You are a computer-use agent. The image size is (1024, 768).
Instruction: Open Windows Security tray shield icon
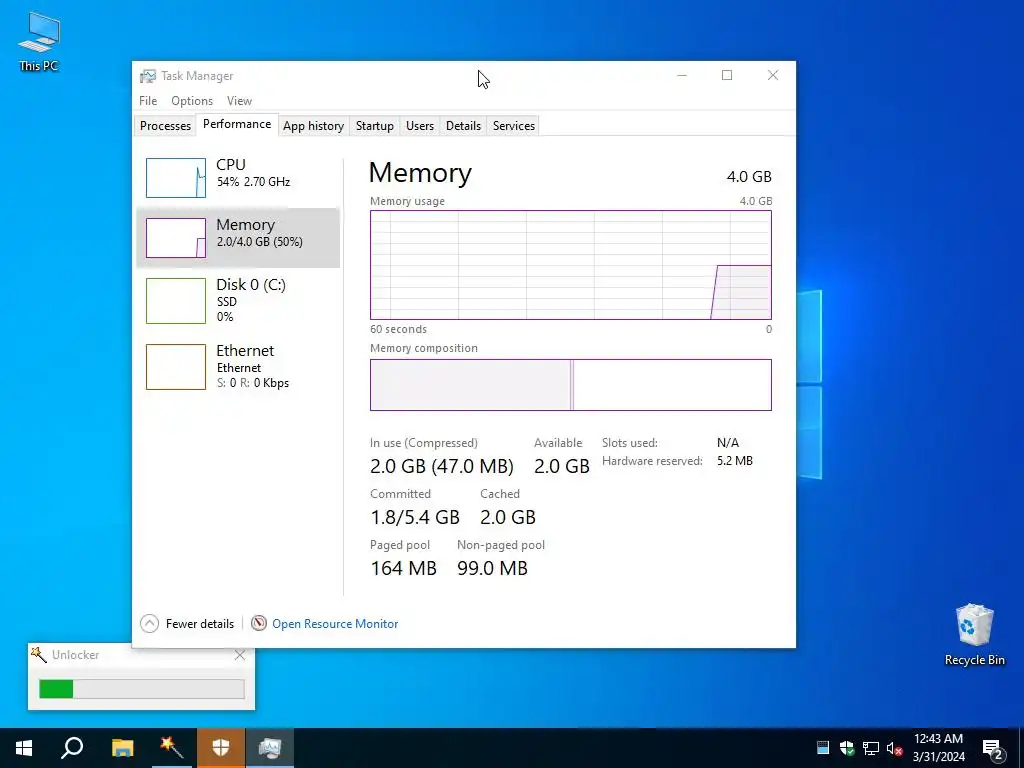pyautogui.click(x=847, y=748)
